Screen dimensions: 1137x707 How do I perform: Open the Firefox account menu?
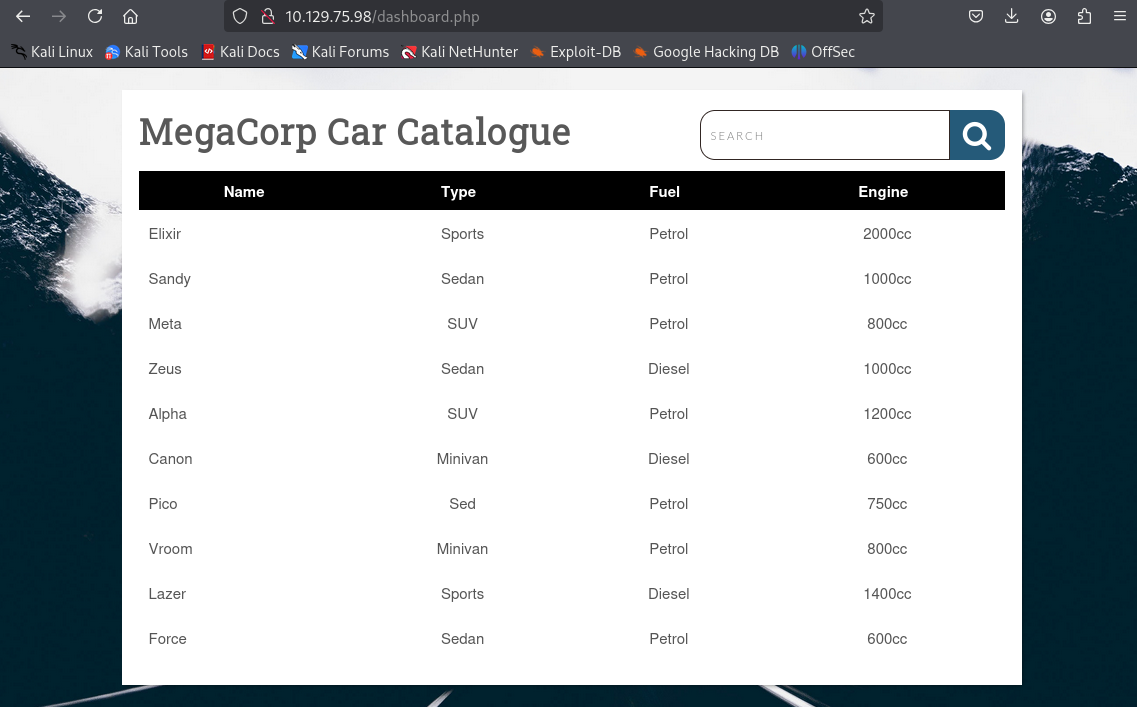tap(1049, 16)
